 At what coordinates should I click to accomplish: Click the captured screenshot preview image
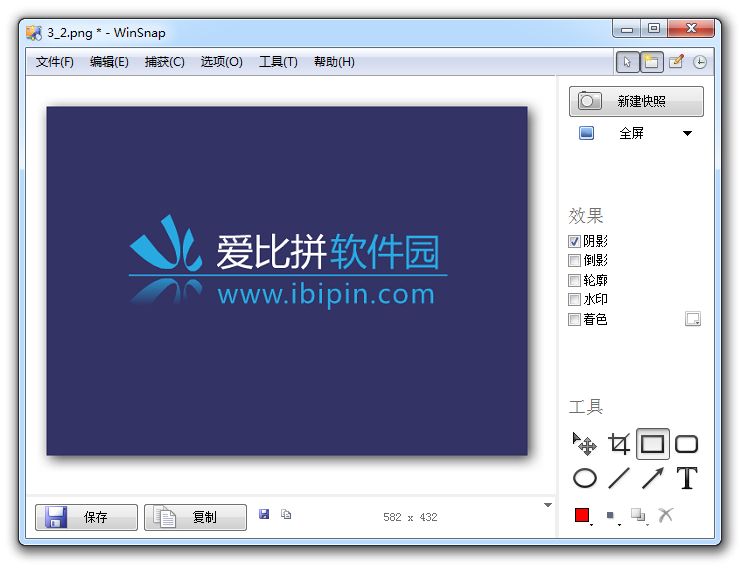point(287,281)
